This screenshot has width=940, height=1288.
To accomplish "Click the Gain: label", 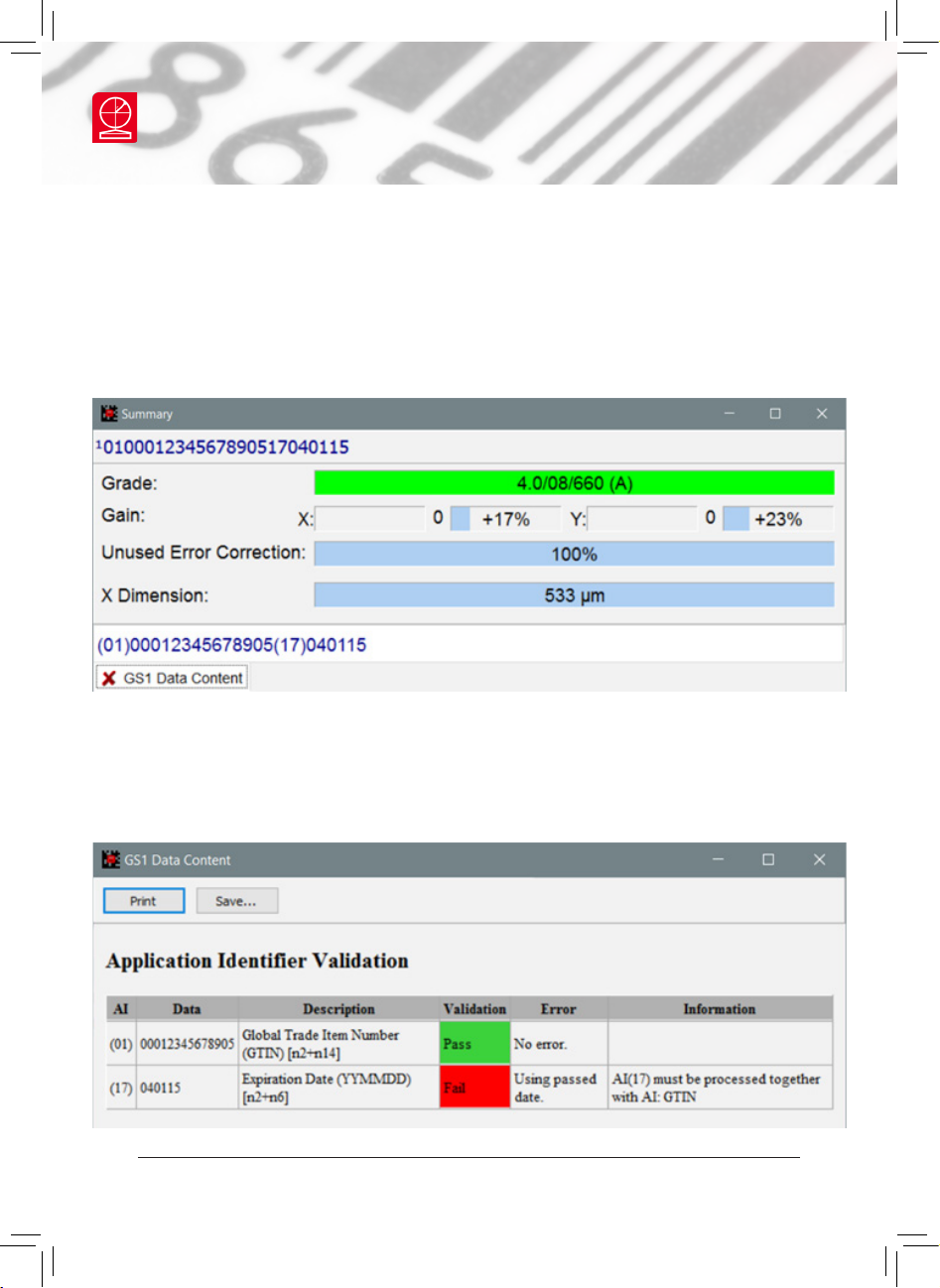I will pos(123,515).
